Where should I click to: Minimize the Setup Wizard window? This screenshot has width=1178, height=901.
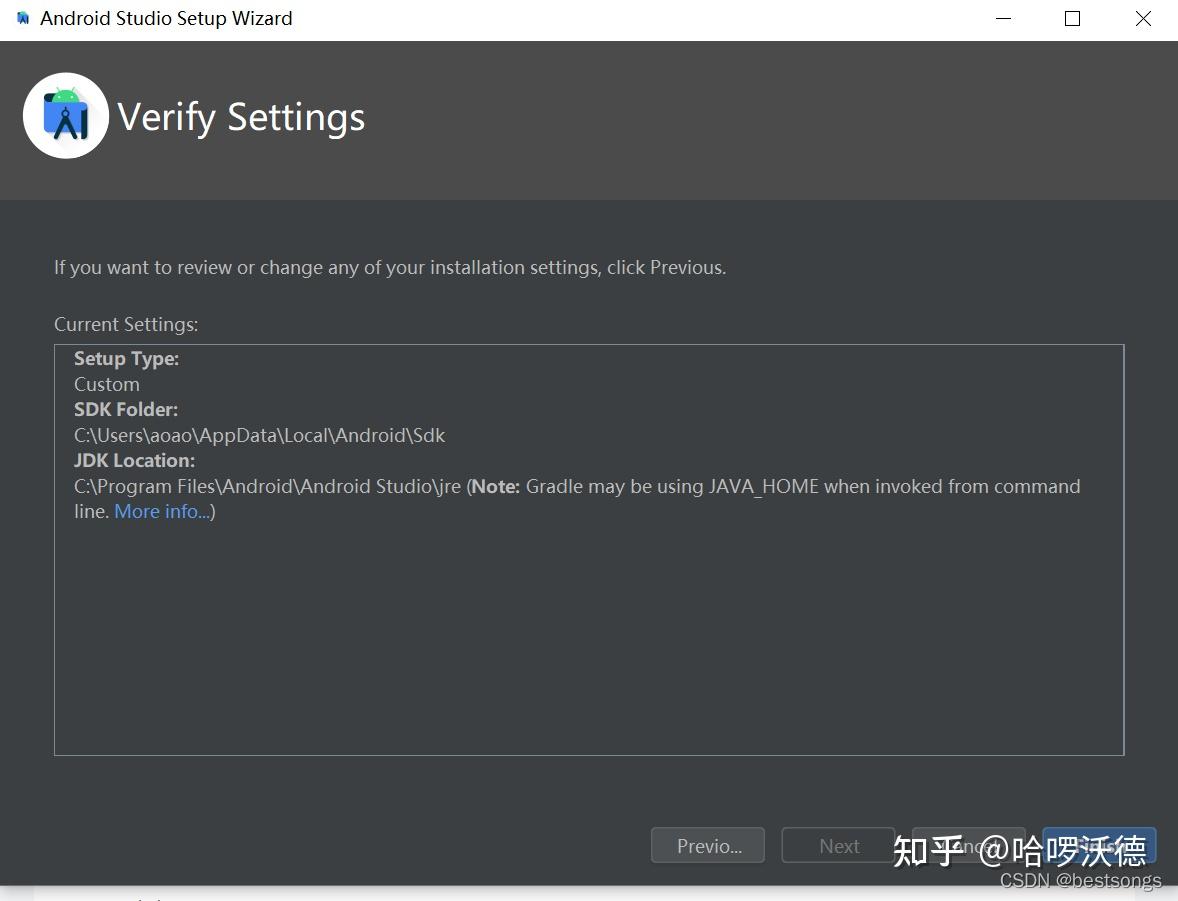(x=1002, y=19)
